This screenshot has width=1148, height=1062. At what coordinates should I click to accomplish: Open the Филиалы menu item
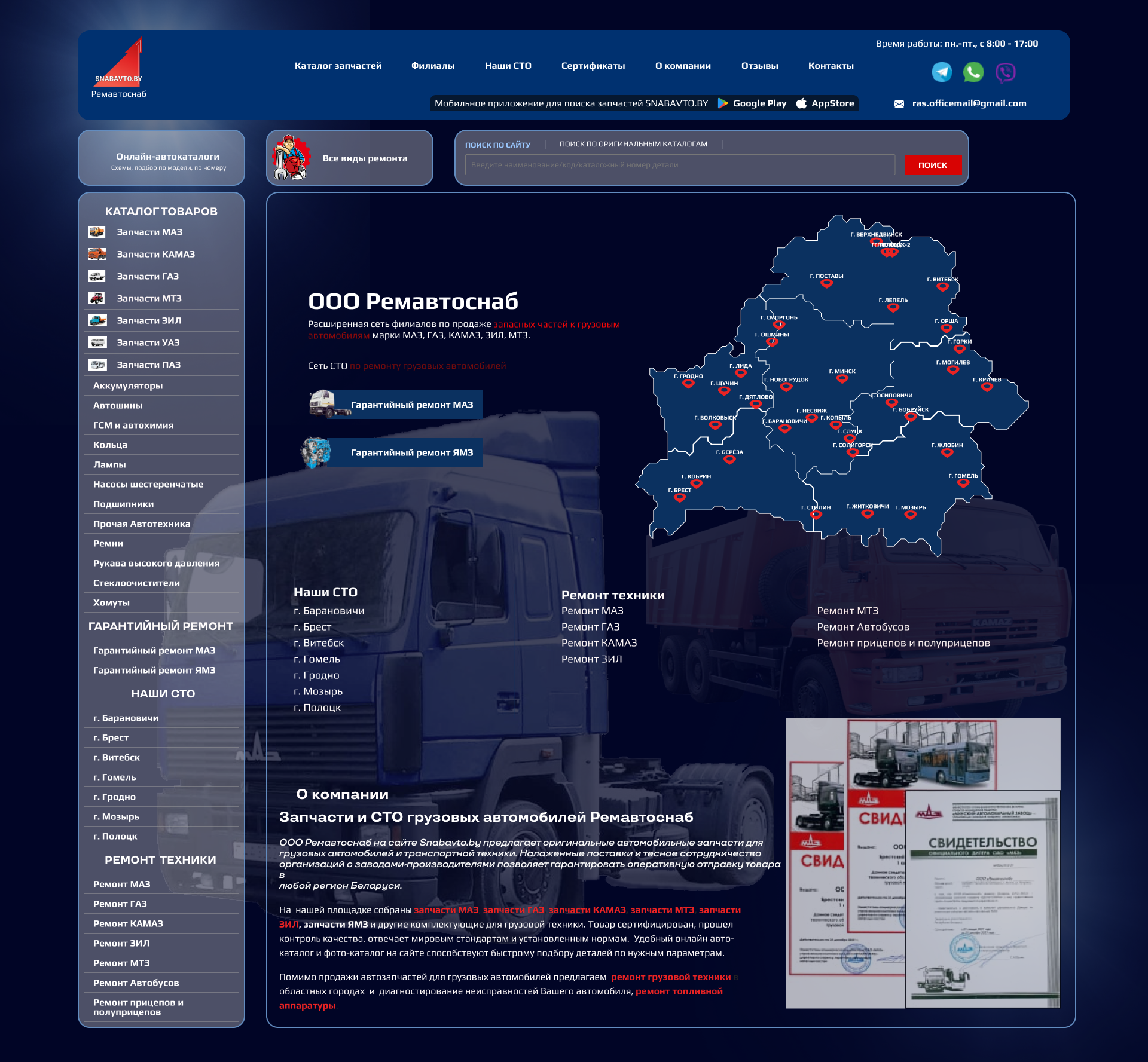coord(433,66)
